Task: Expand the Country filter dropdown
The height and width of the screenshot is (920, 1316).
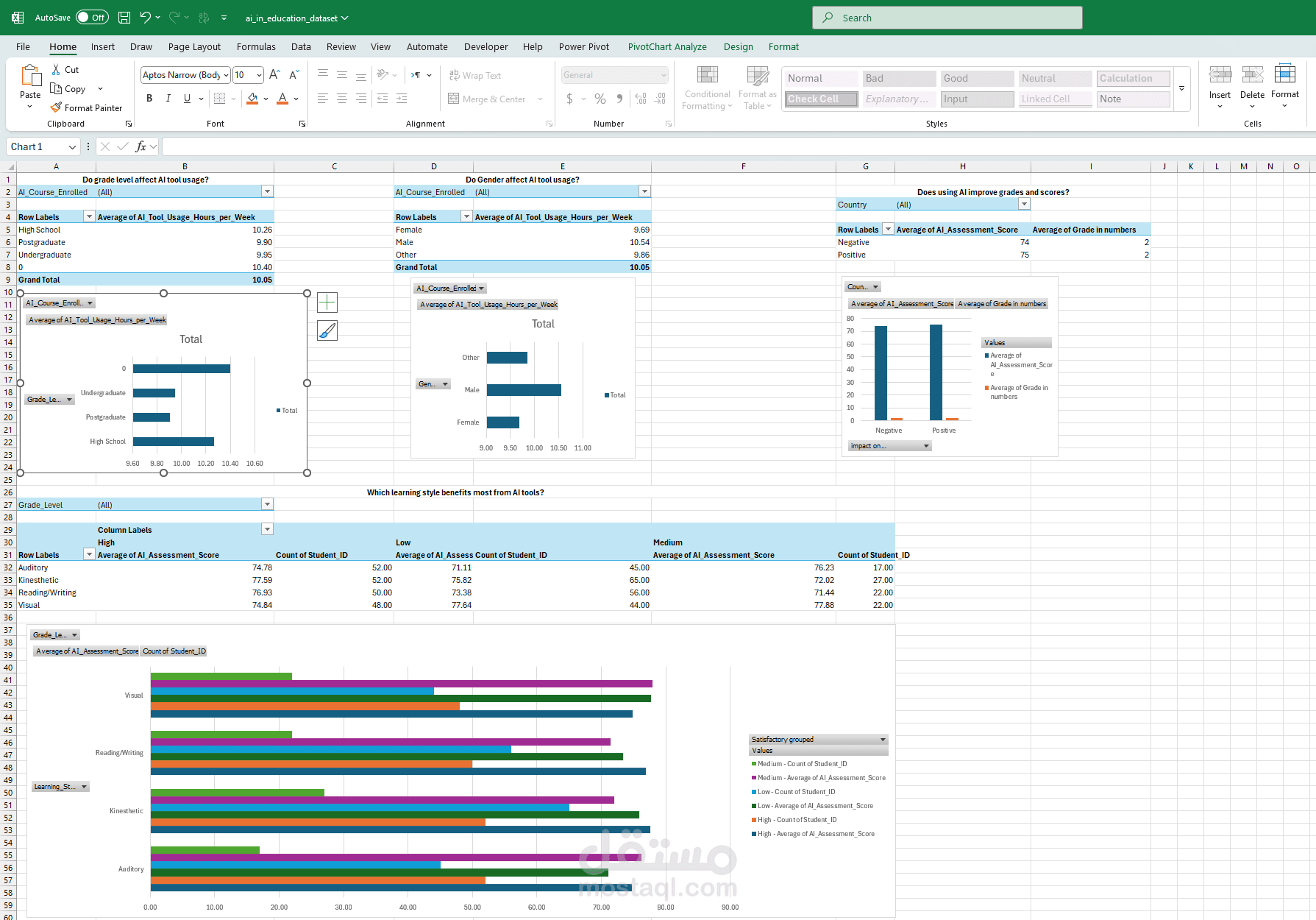Action: click(1024, 205)
